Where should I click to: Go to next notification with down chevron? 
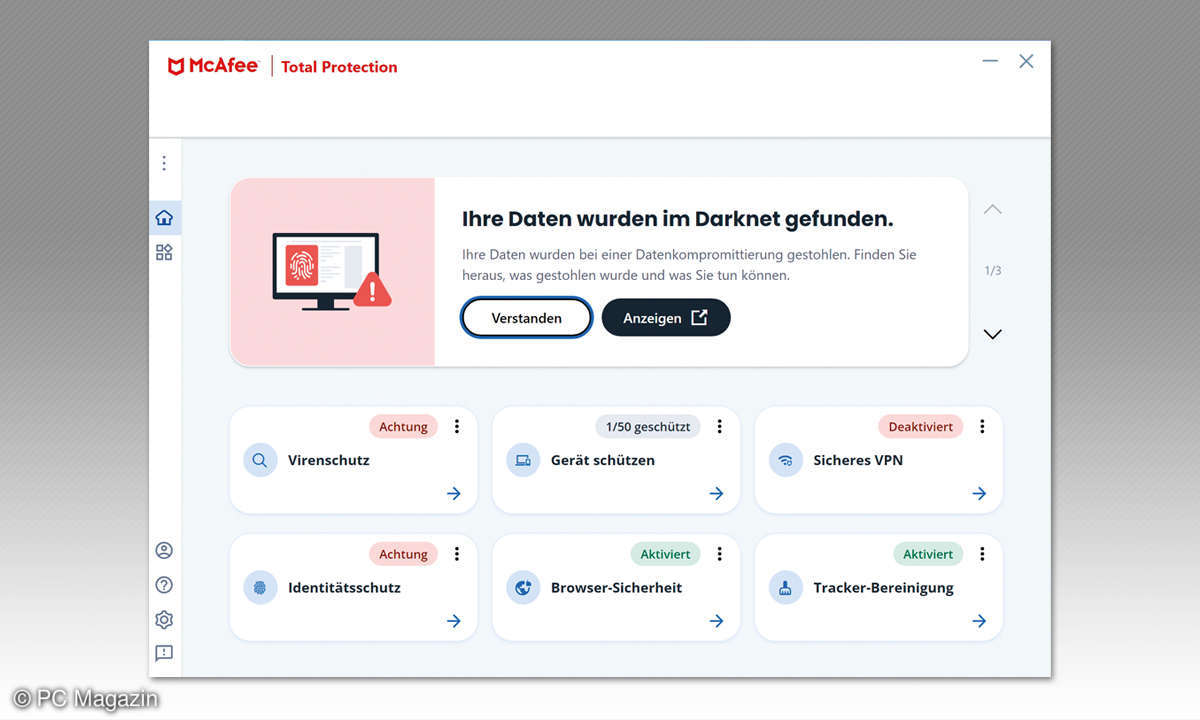(992, 334)
